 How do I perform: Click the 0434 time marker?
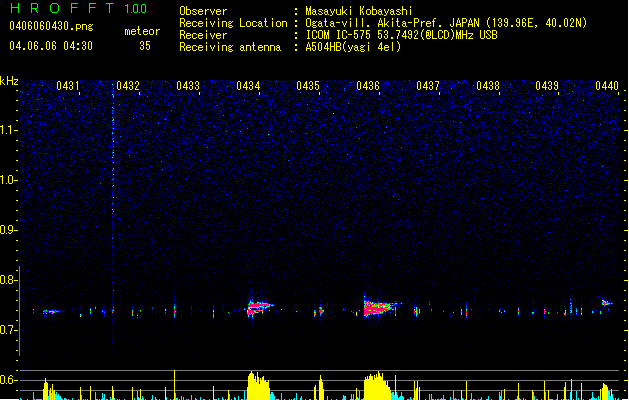[248, 86]
